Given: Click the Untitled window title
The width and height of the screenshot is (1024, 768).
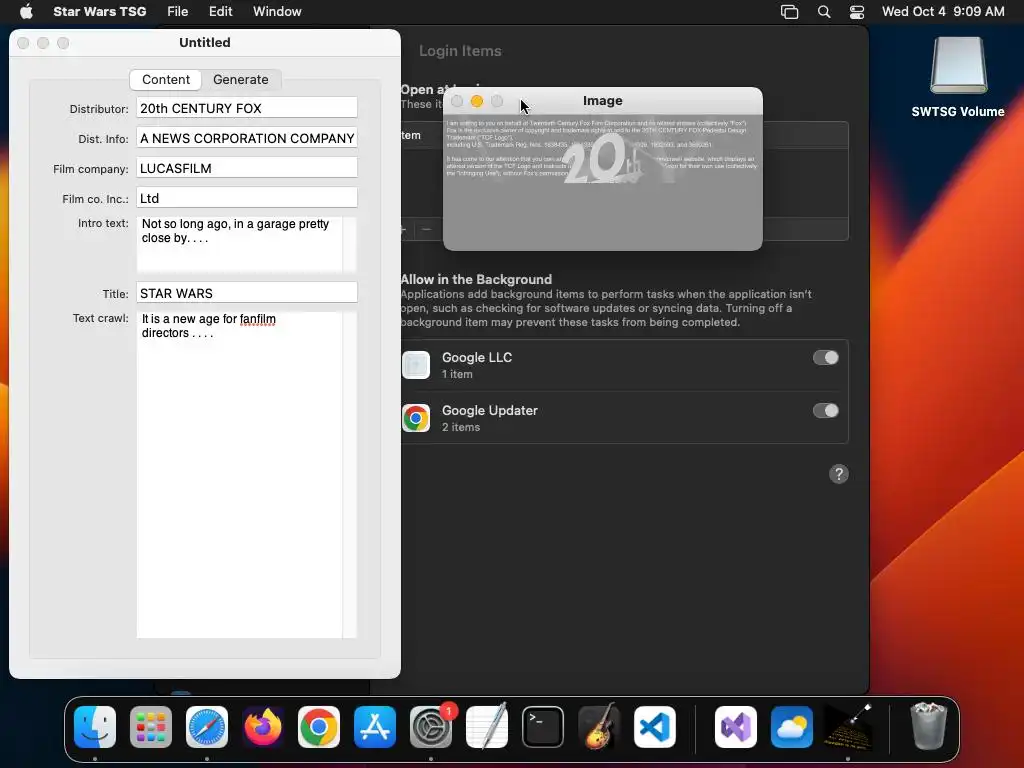Looking at the screenshot, I should (204, 42).
